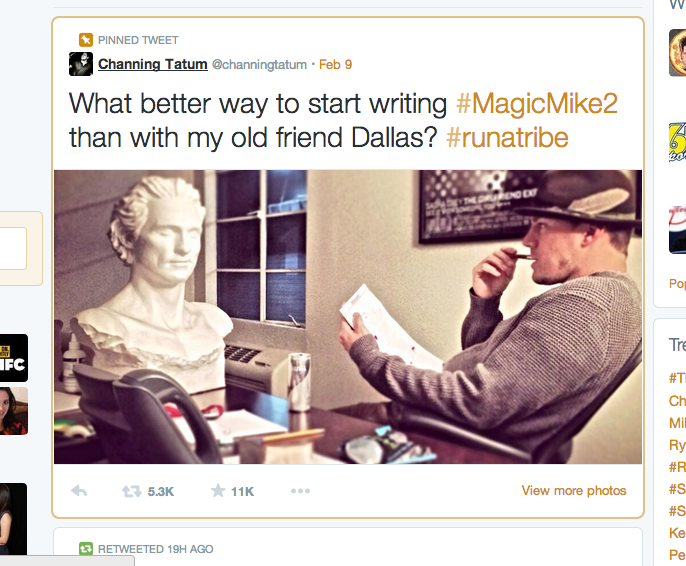Open the more options ellipsis
This screenshot has width=686, height=566.
tap(300, 491)
